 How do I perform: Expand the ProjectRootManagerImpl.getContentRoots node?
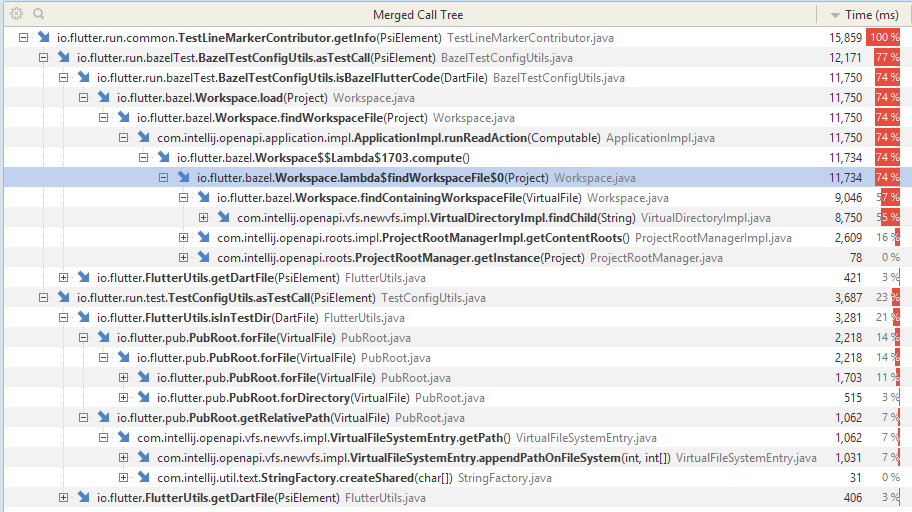pos(183,237)
